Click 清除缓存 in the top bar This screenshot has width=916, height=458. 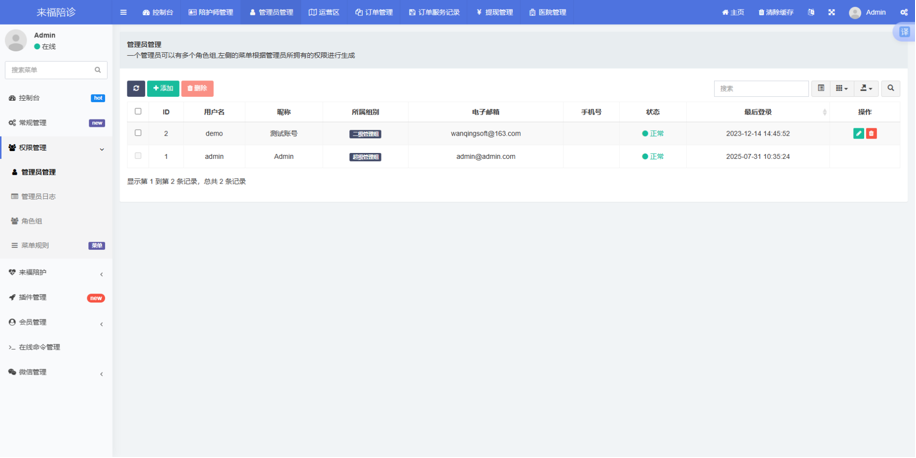tap(776, 13)
